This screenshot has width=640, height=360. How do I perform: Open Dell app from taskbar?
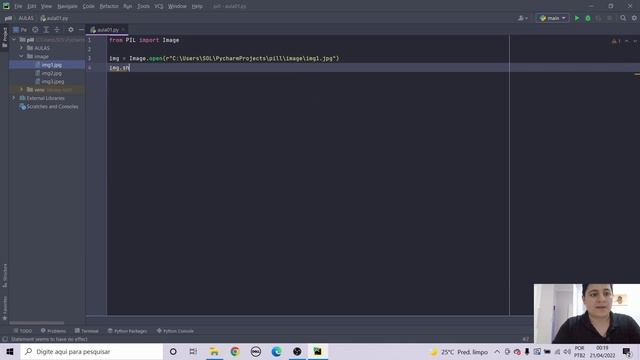(x=256, y=351)
